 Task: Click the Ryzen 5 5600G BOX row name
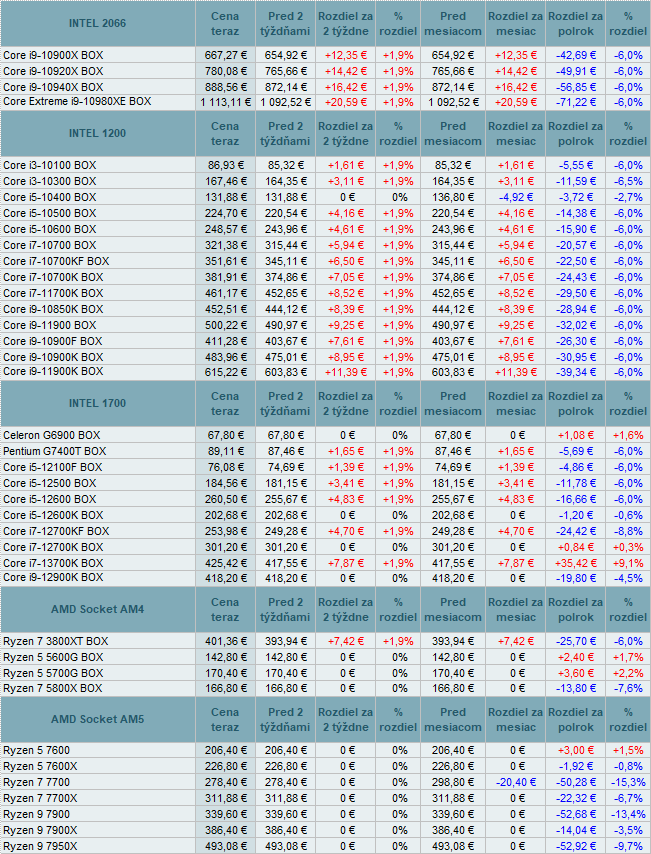coord(53,657)
